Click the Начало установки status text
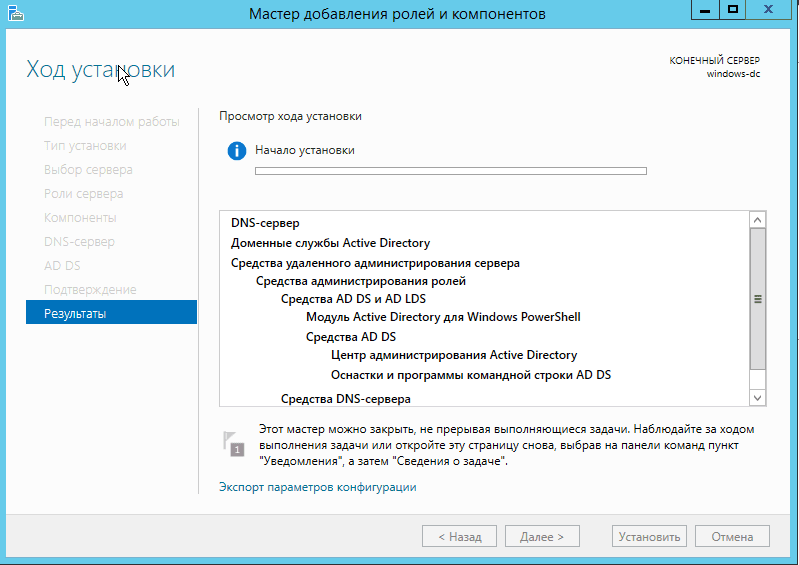Image resolution: width=799 pixels, height=565 pixels. click(x=305, y=150)
